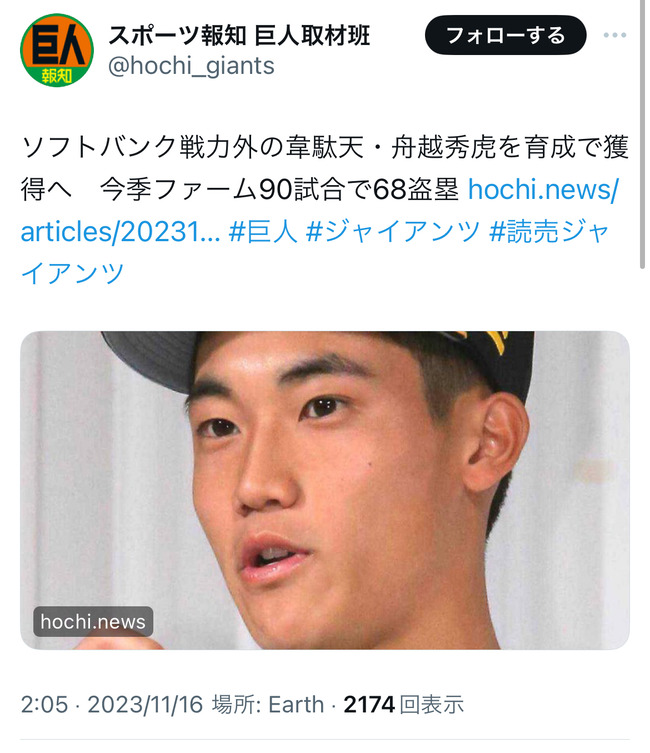Open the 場所: Earth location label
This screenshot has height=753, width=650.
click(268, 704)
